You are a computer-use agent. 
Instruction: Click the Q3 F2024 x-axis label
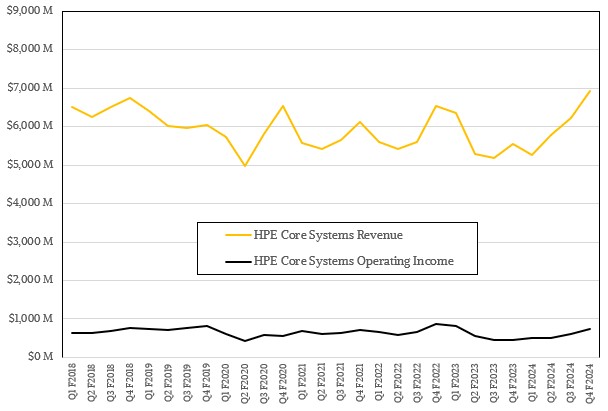click(x=571, y=382)
